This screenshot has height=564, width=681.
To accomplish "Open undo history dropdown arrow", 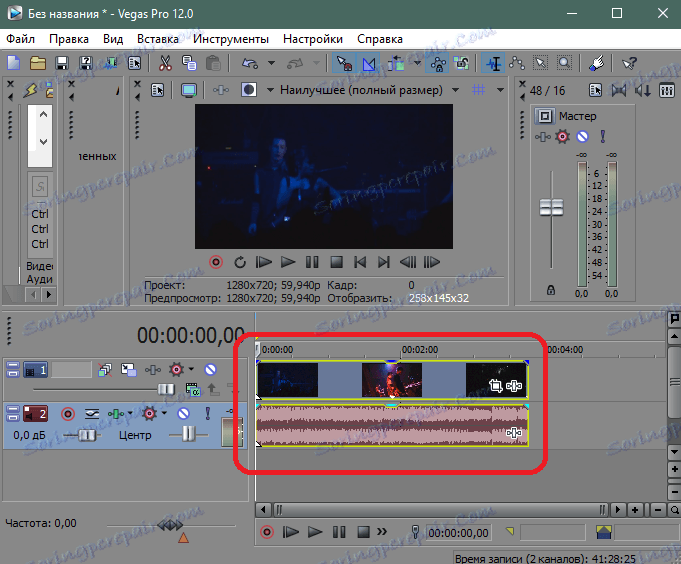I will click(271, 63).
